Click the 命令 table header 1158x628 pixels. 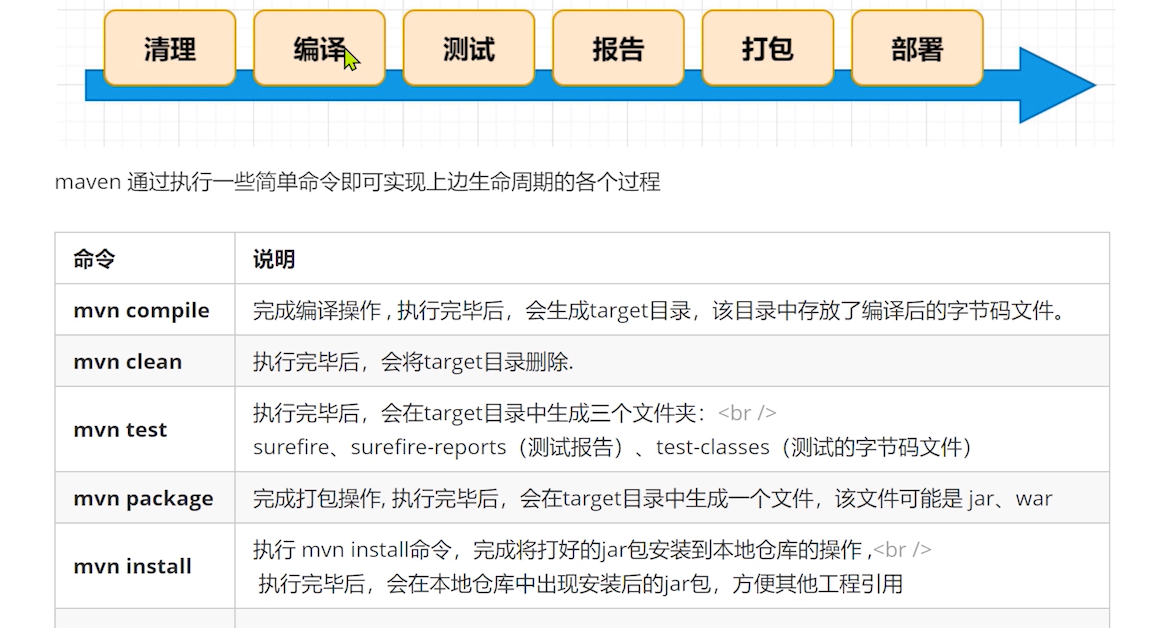94,259
